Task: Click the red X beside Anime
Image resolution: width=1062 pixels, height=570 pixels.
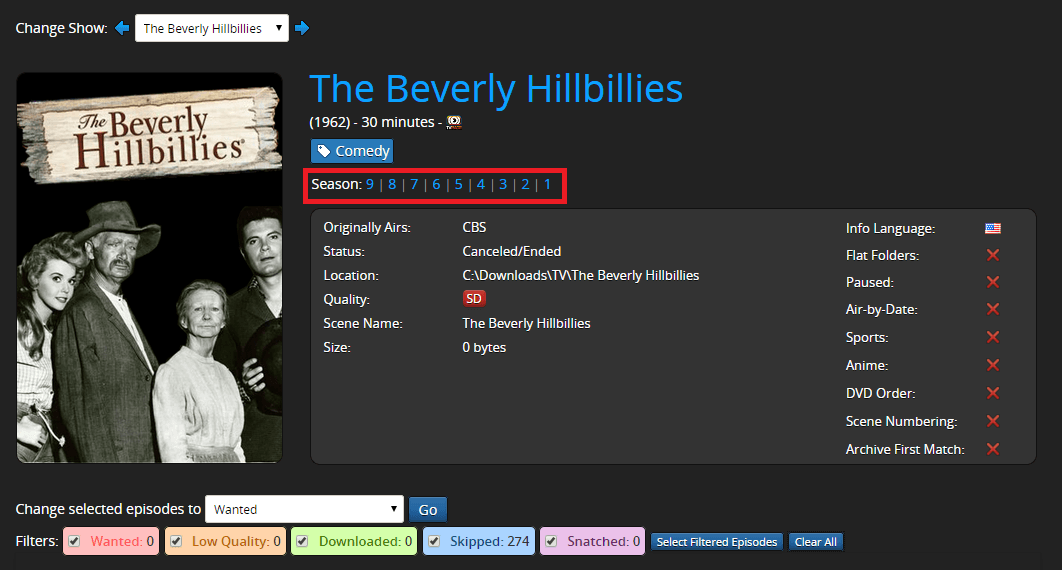Action: pyautogui.click(x=993, y=366)
